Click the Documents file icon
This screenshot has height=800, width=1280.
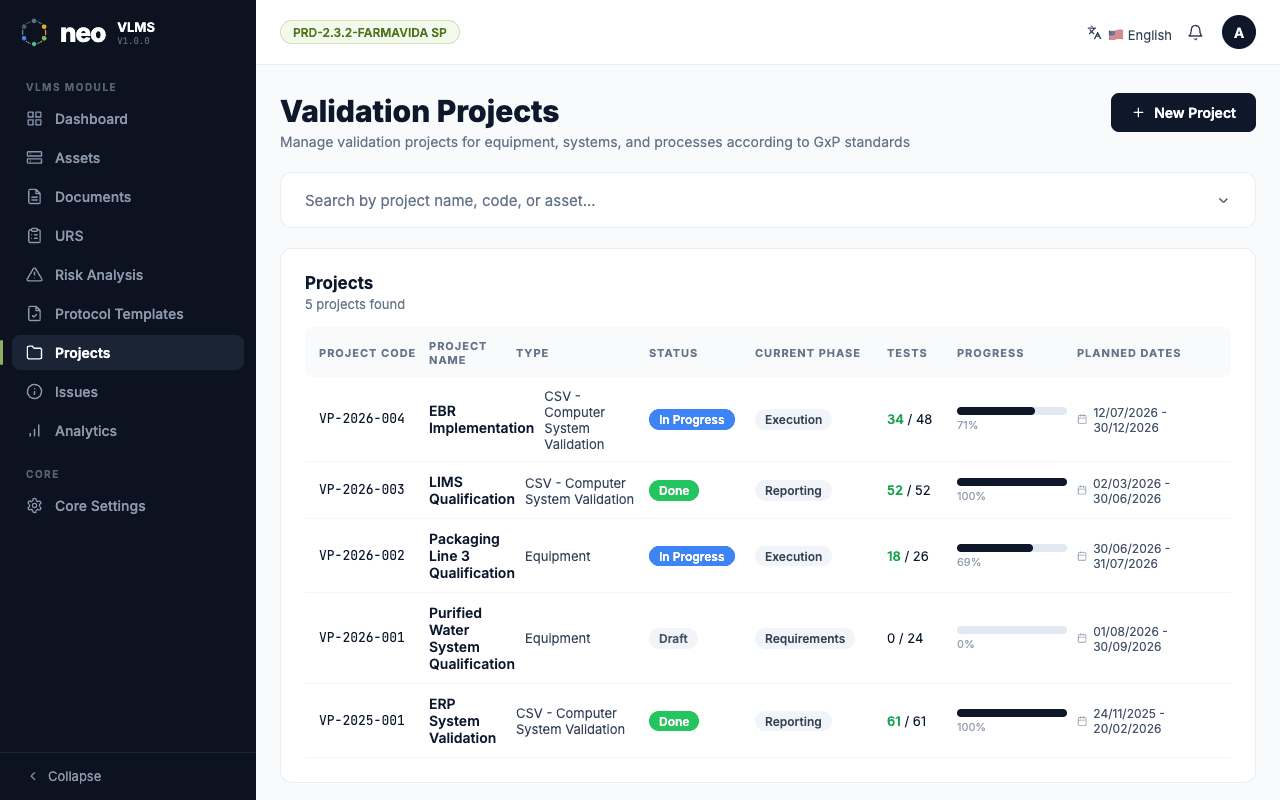pos(34,197)
